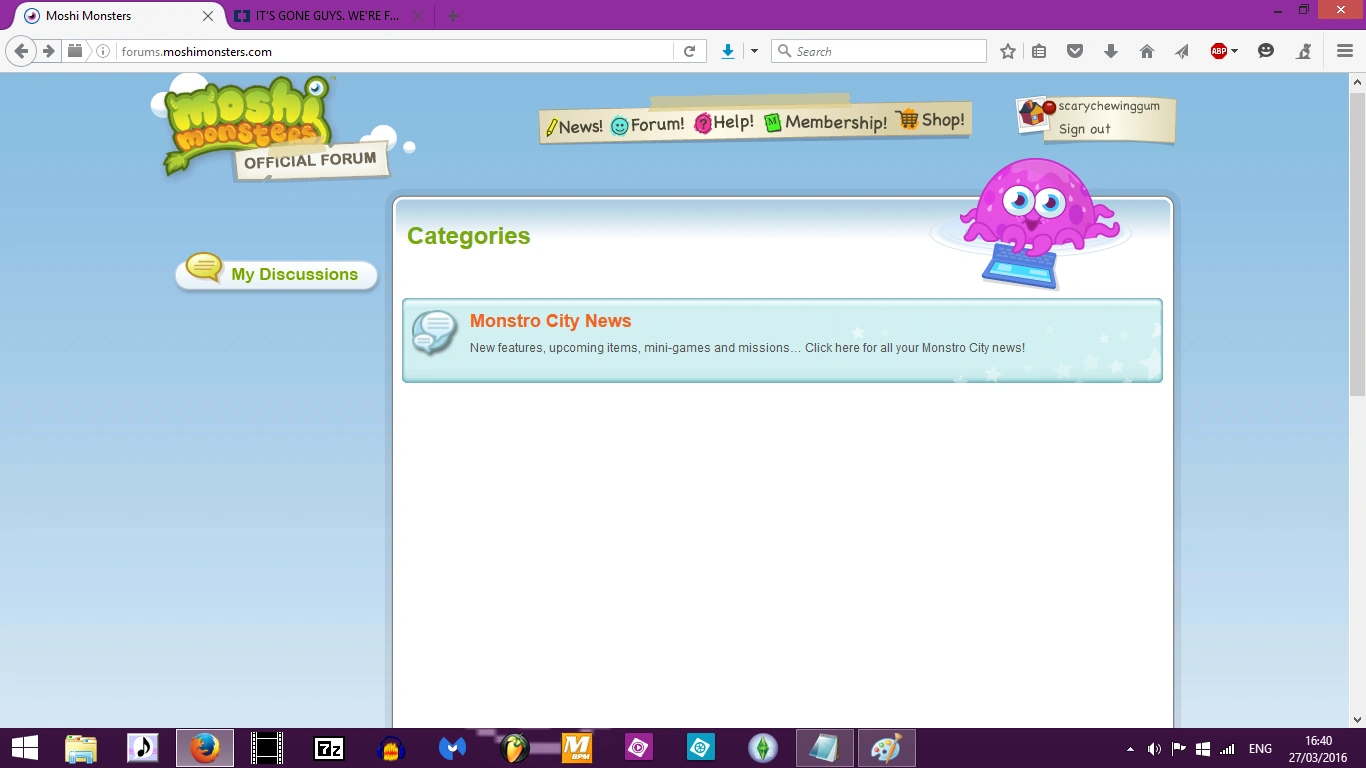Click the Adblock Plus ABP icon
Screen dimensions: 1366x768
pyautogui.click(x=1218, y=51)
